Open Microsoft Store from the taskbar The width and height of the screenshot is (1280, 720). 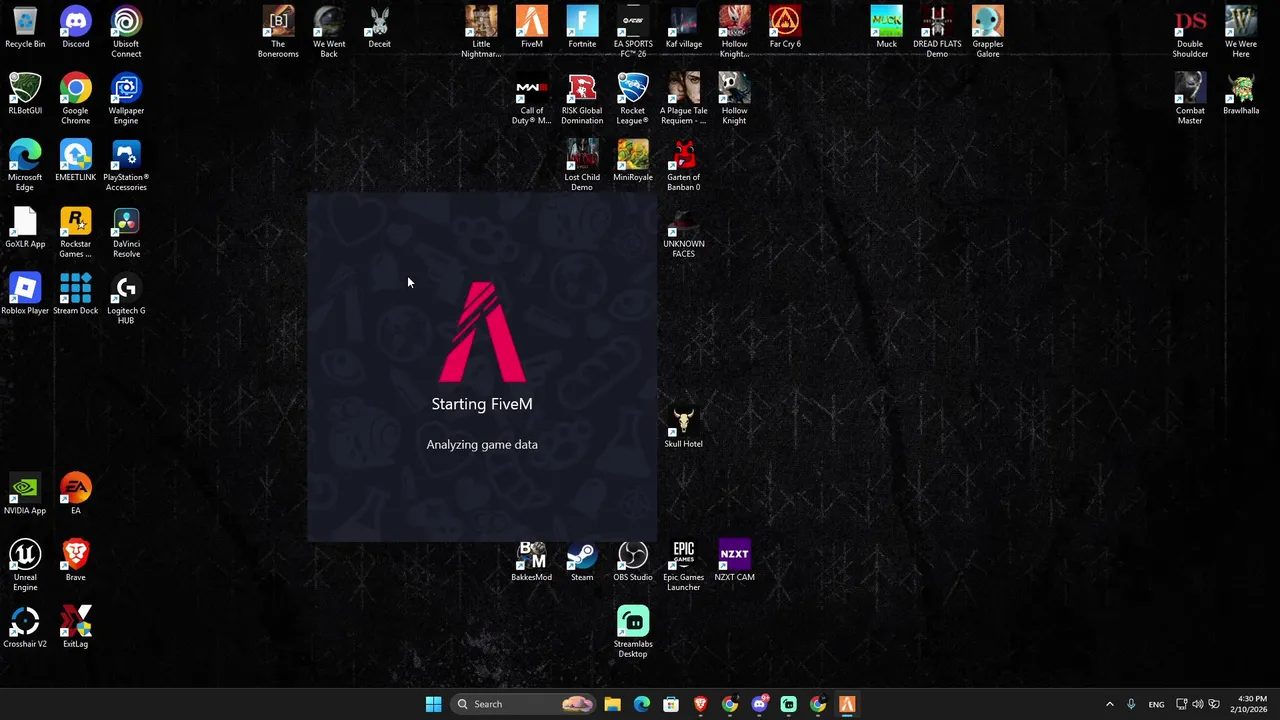click(671, 704)
